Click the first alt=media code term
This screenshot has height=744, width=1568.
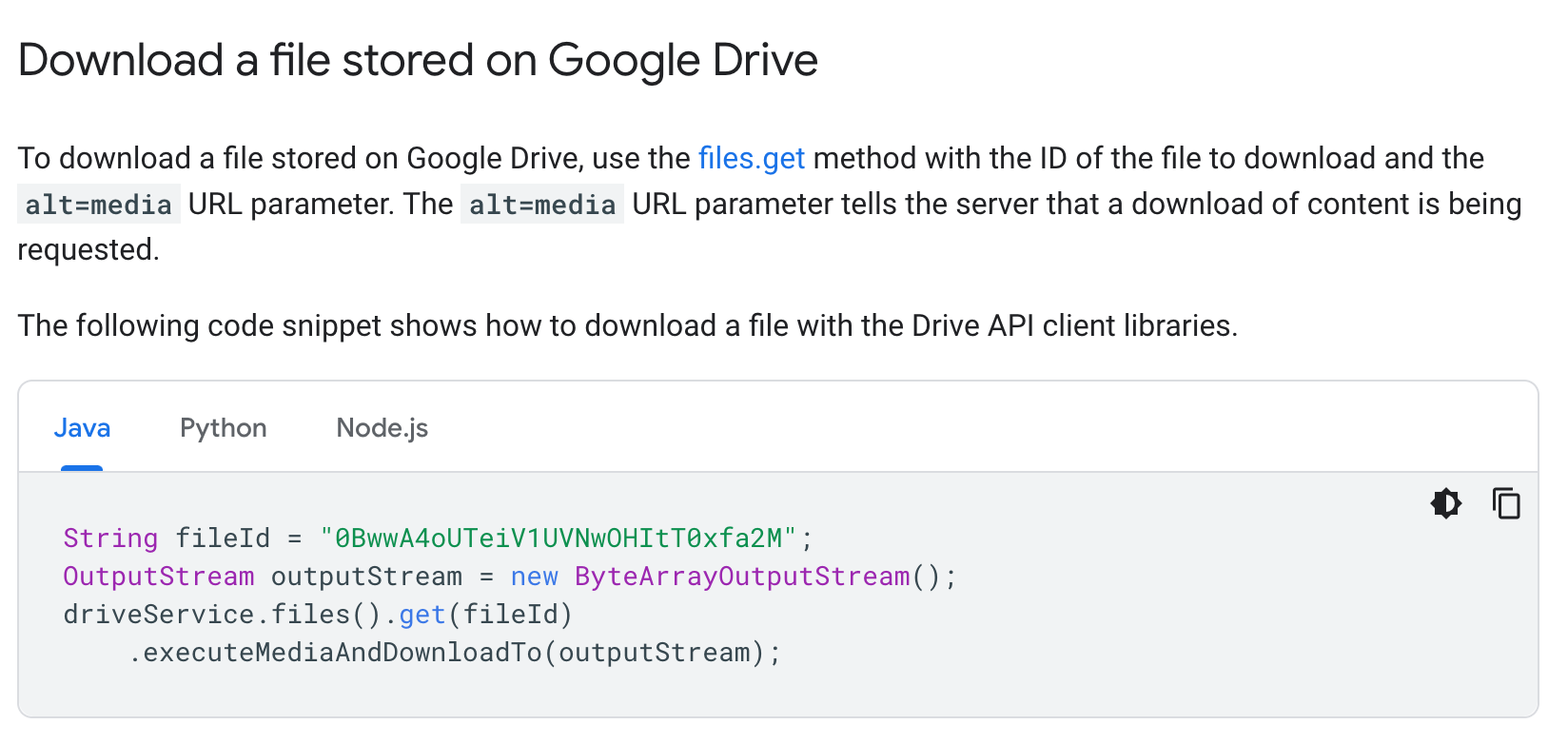(x=99, y=205)
